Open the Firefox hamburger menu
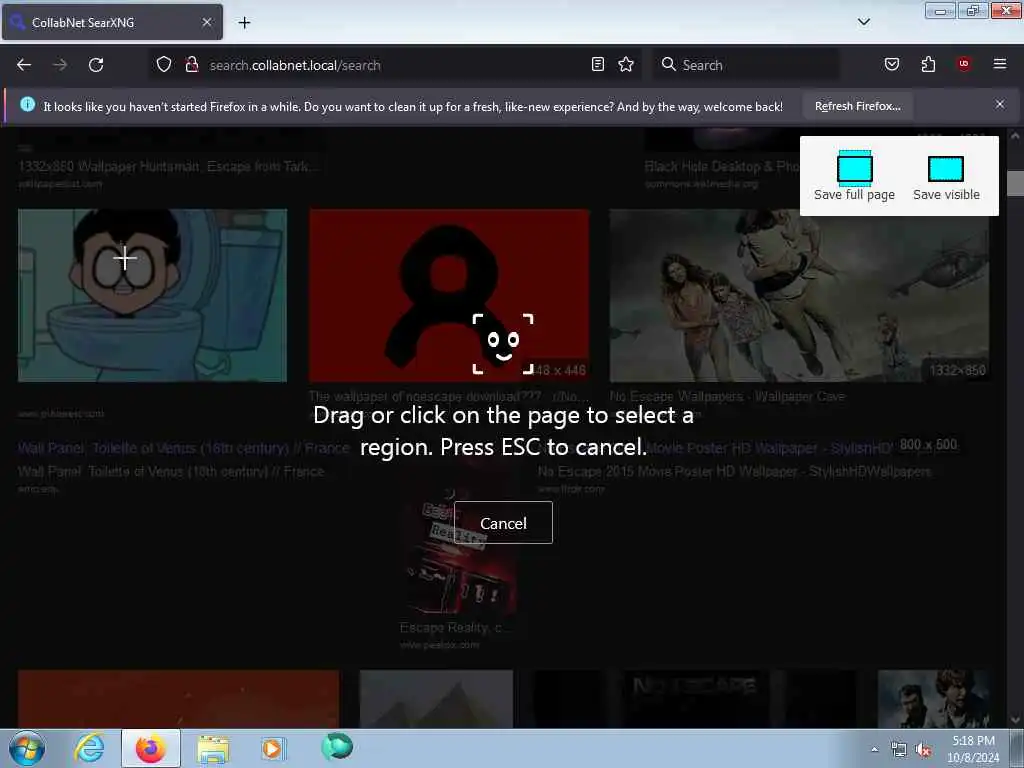The width and height of the screenshot is (1024, 768). click(1000, 64)
